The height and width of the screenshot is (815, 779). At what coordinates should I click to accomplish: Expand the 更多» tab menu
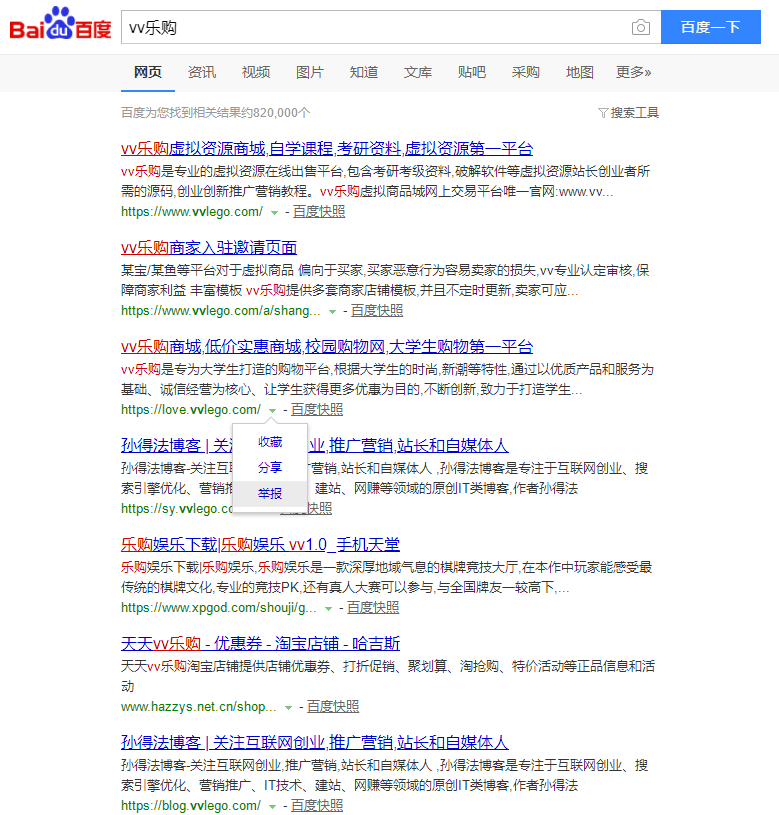[x=633, y=72]
